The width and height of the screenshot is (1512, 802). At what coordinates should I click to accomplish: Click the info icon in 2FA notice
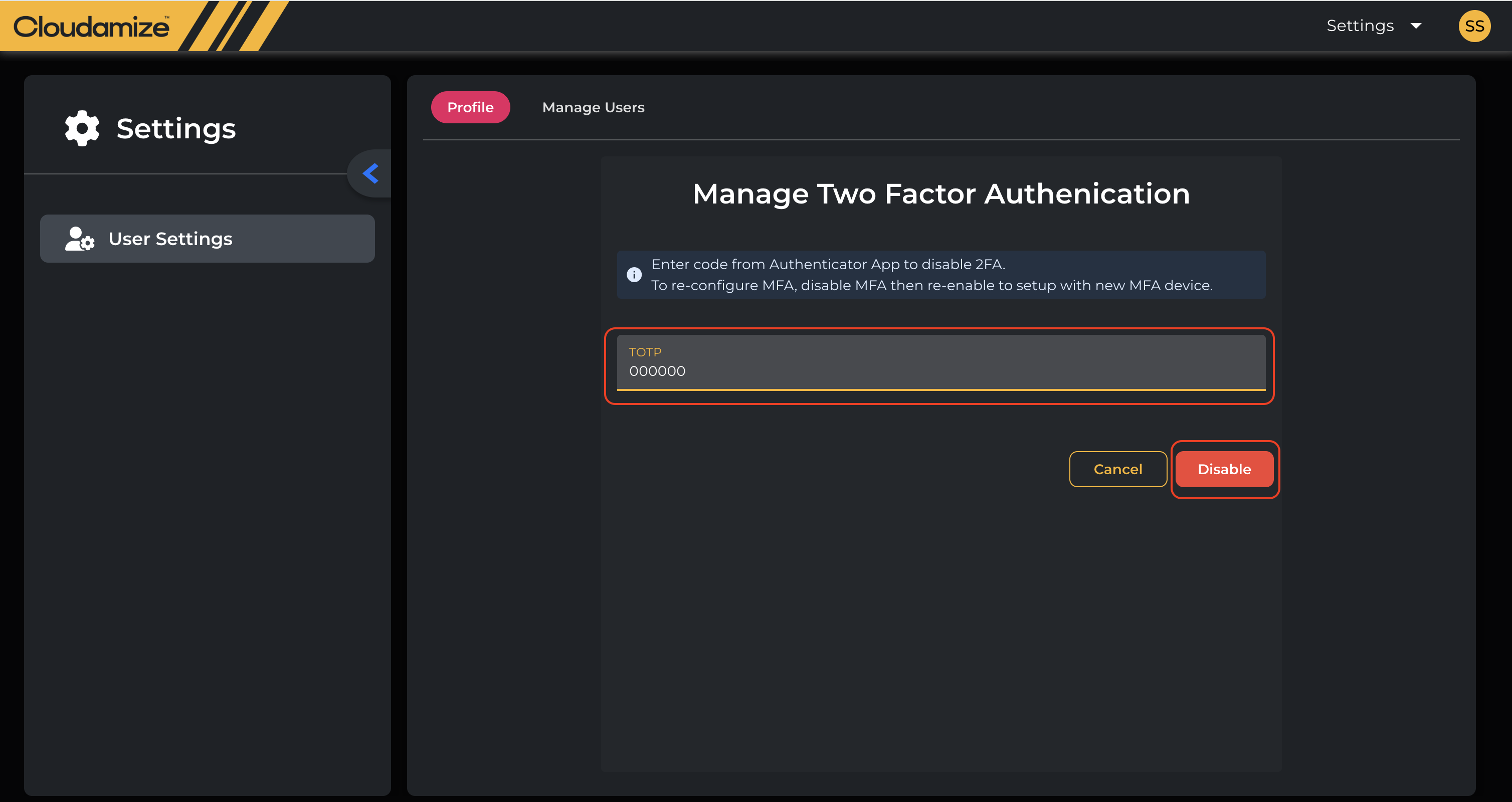tap(634, 275)
